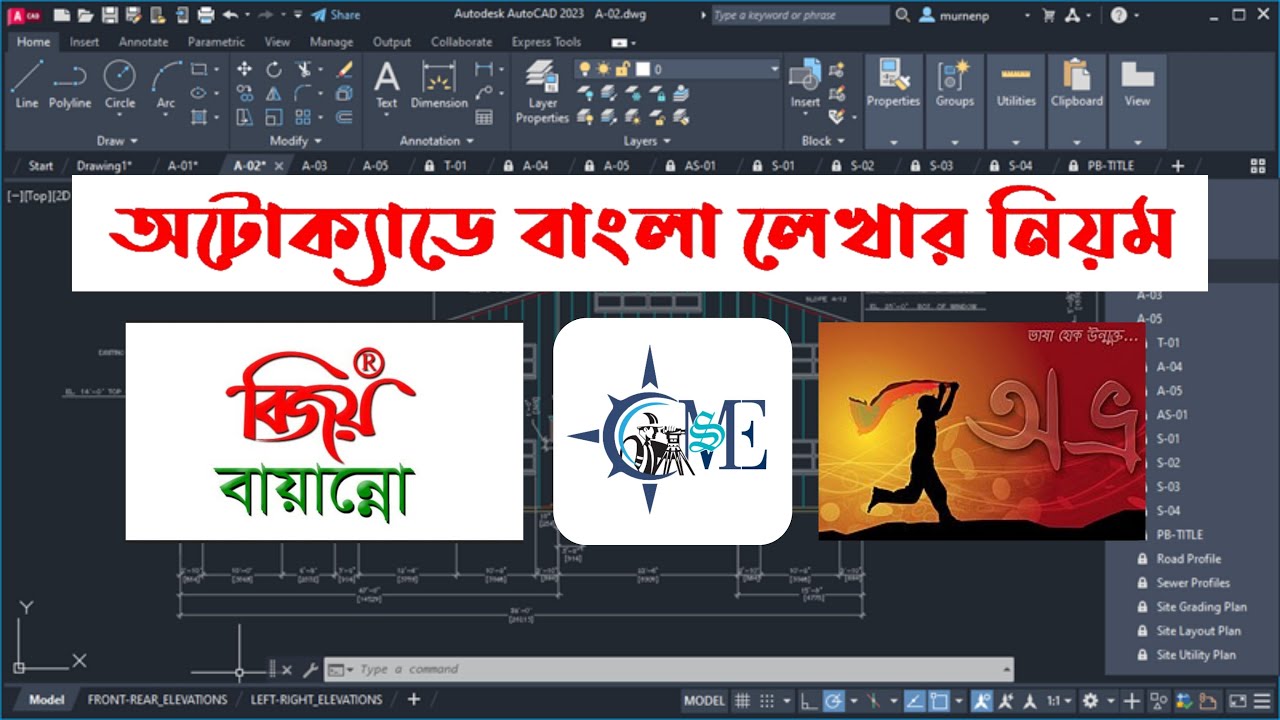Viewport: 1280px width, 720px height.
Task: Switch to the A-03 drawing tab
Action: (314, 166)
